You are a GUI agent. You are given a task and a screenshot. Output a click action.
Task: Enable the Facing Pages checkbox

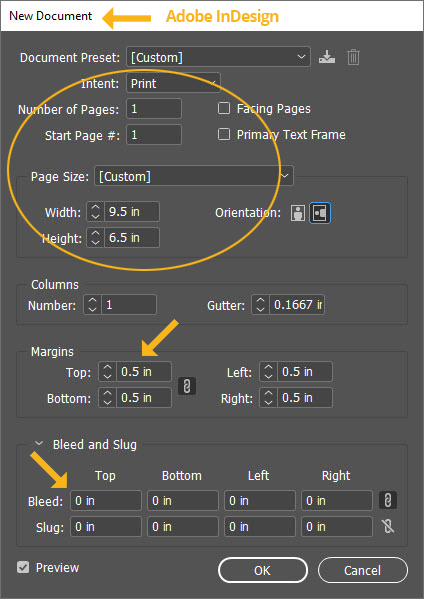(224, 108)
